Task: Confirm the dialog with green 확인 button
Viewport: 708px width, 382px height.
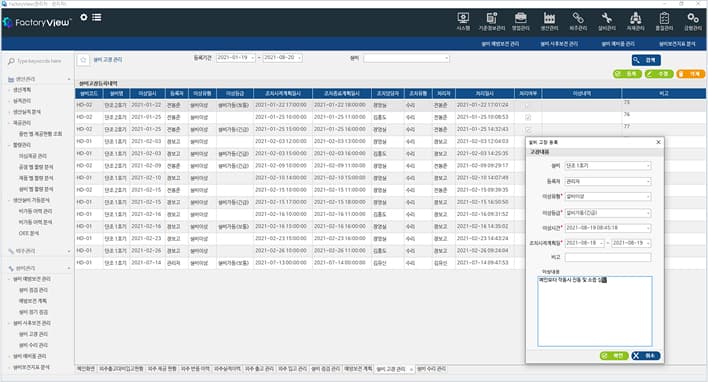Action: click(614, 356)
